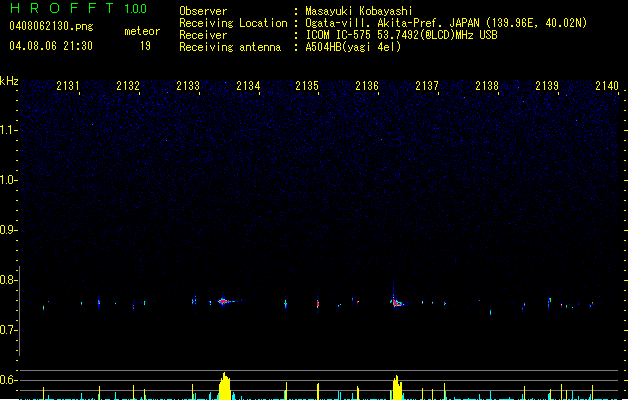
Task: Click the strong meteor echo before 2134
Action: pyautogui.click(x=224, y=301)
